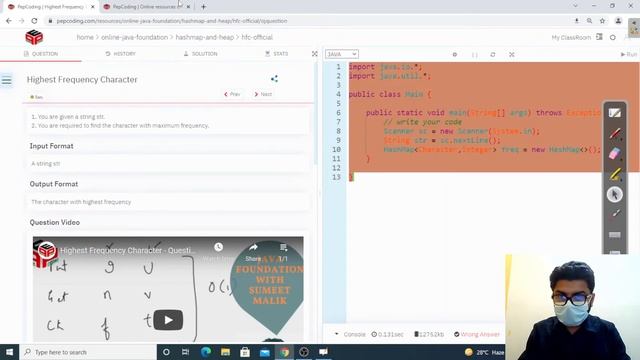Go back in browser
640x360 pixels.
click(9, 21)
